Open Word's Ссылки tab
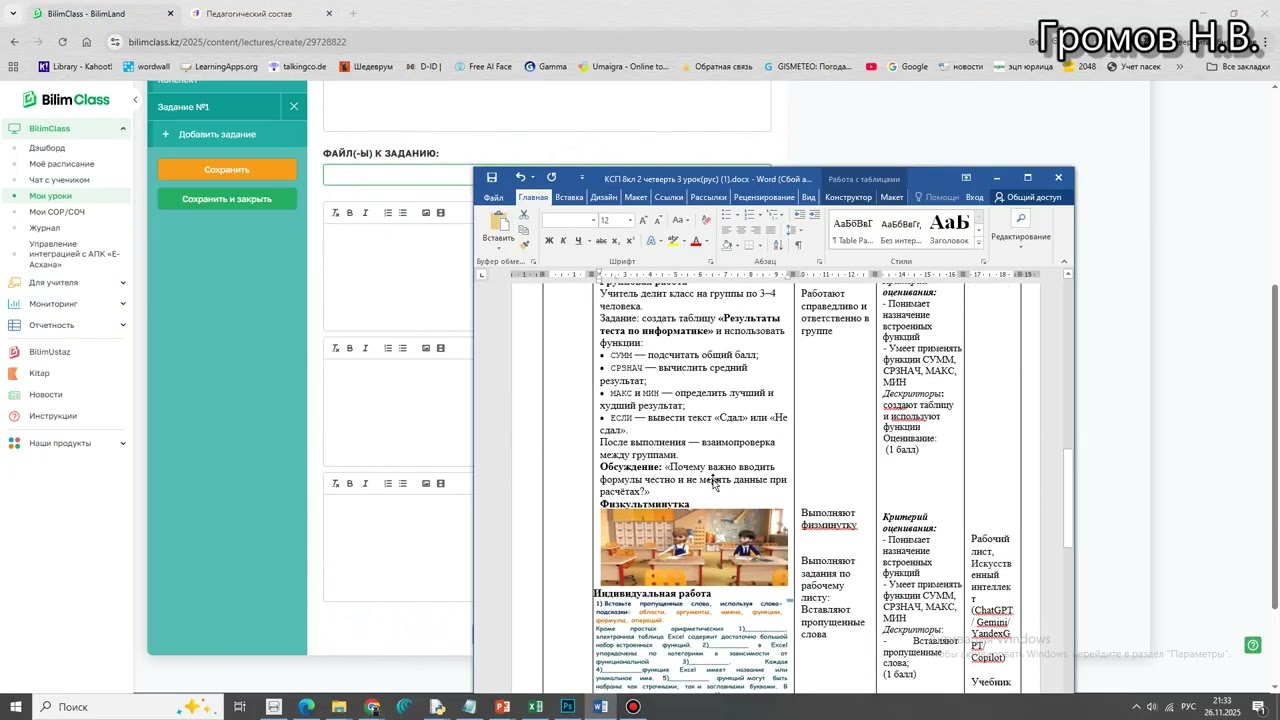1280x720 pixels. tap(669, 197)
